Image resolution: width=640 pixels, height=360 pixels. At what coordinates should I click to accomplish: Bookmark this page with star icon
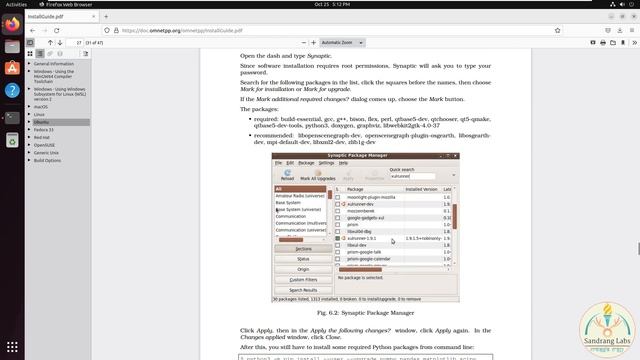point(558,31)
